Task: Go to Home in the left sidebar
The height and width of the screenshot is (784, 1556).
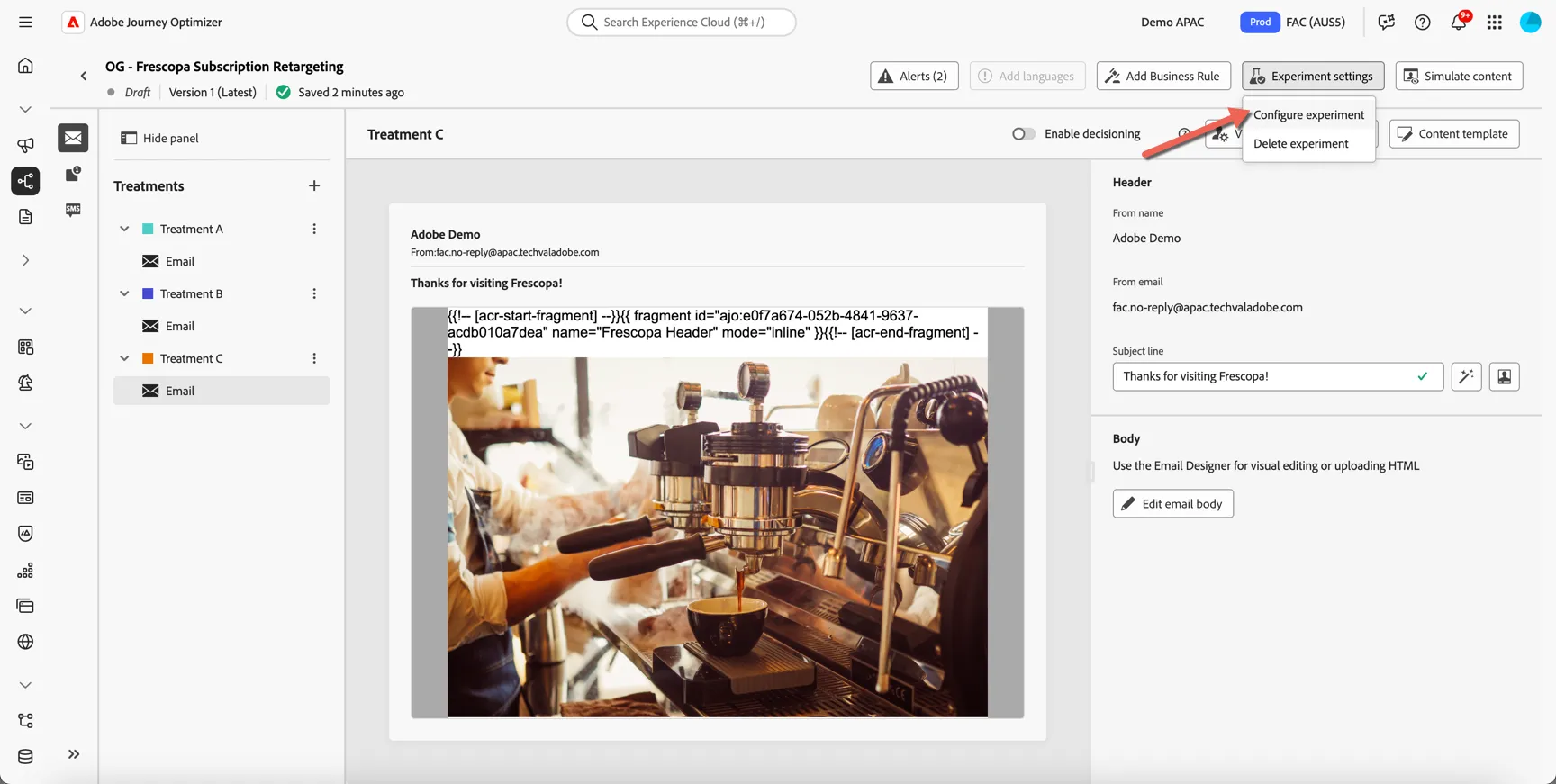Action: [25, 66]
